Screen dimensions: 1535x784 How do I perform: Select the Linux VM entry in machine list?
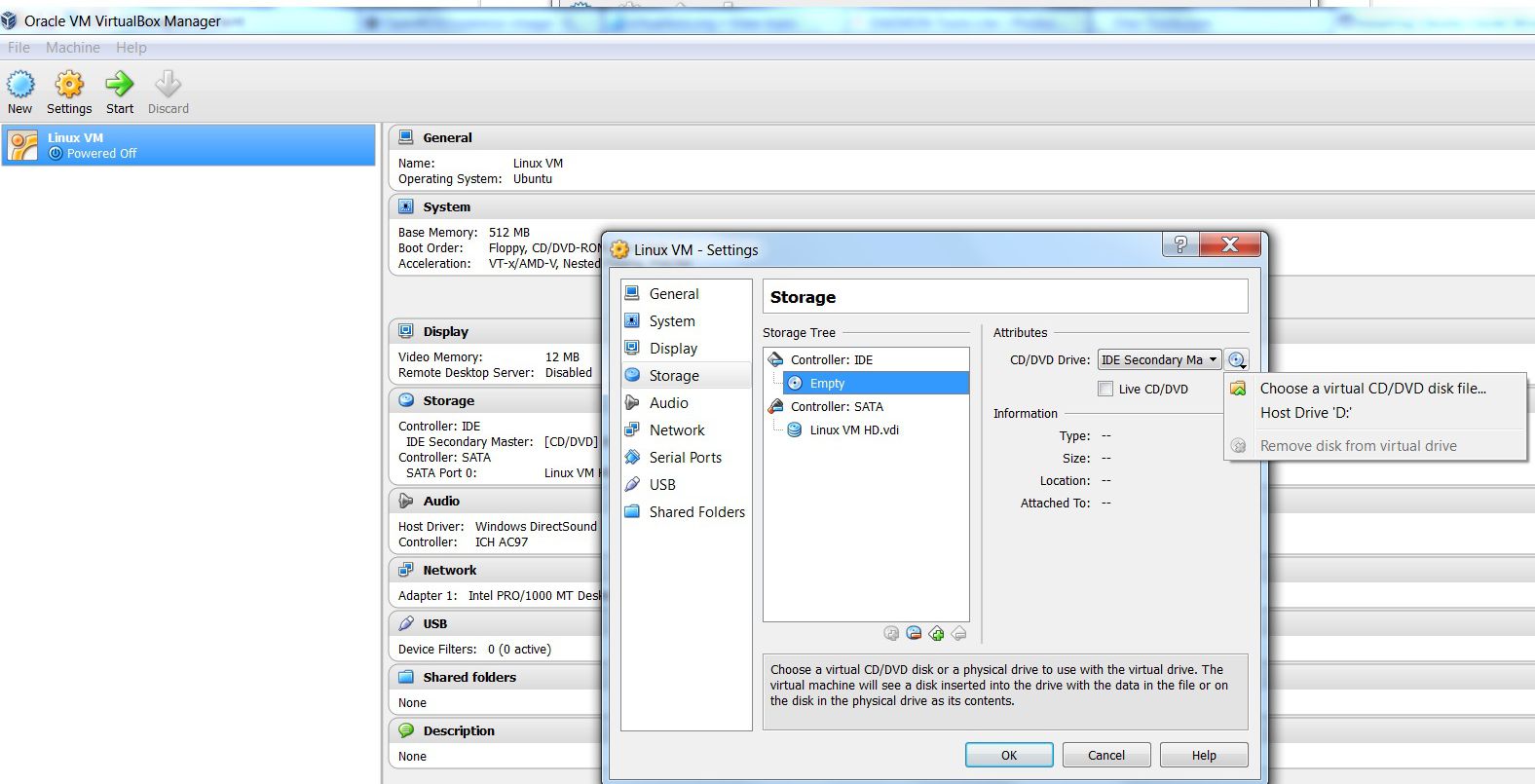point(189,145)
